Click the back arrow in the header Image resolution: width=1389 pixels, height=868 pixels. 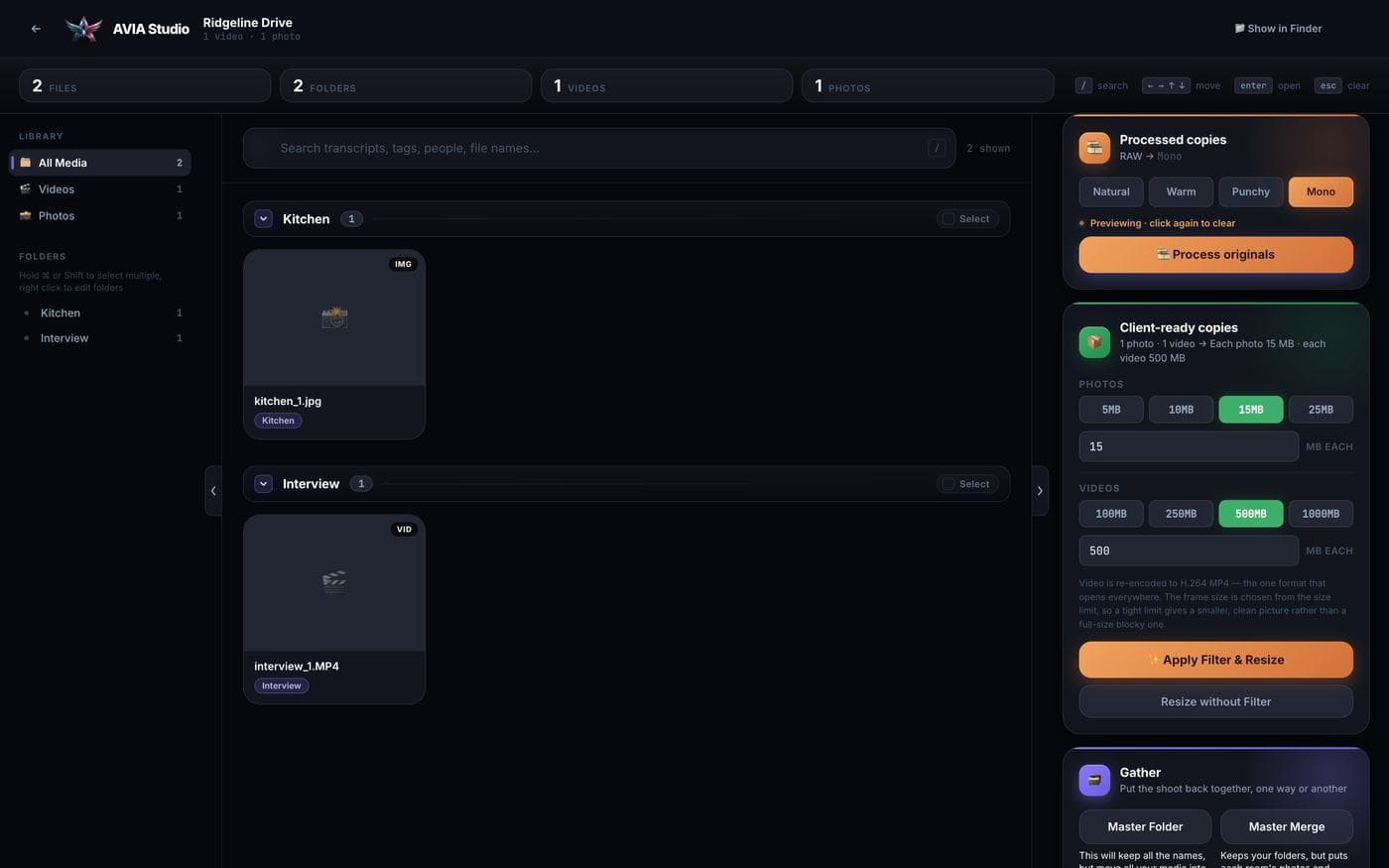[x=36, y=29]
